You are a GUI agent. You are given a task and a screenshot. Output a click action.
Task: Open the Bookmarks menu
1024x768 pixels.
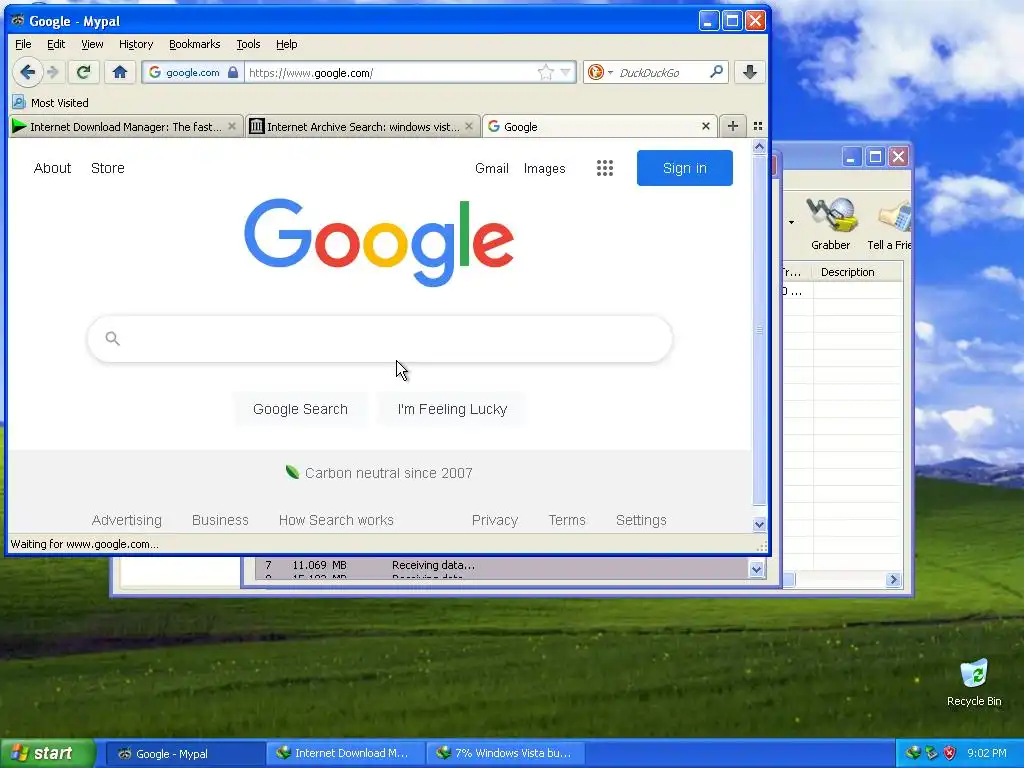point(195,44)
